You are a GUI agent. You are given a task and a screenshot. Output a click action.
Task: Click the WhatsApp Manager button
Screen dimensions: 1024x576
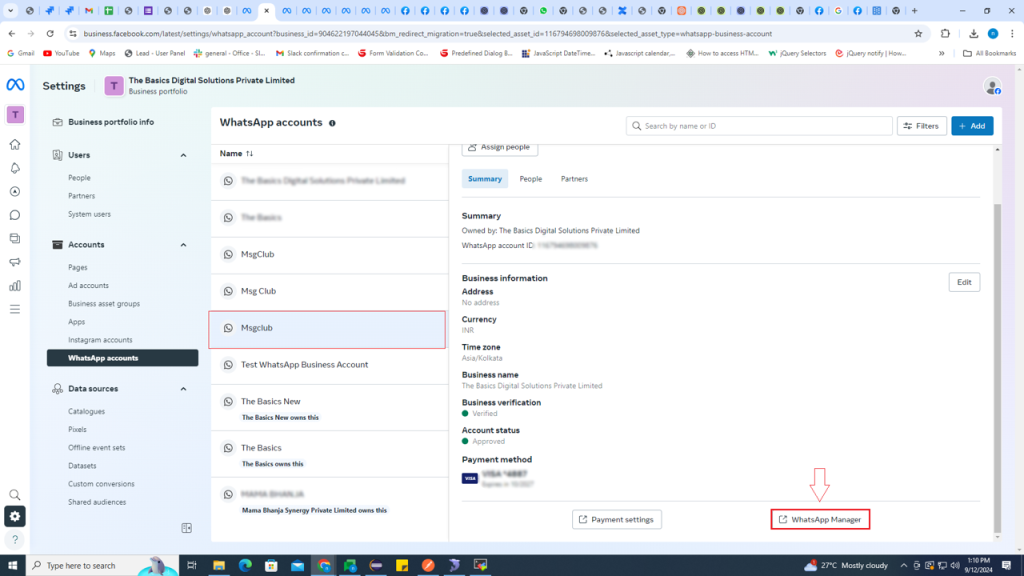(820, 519)
